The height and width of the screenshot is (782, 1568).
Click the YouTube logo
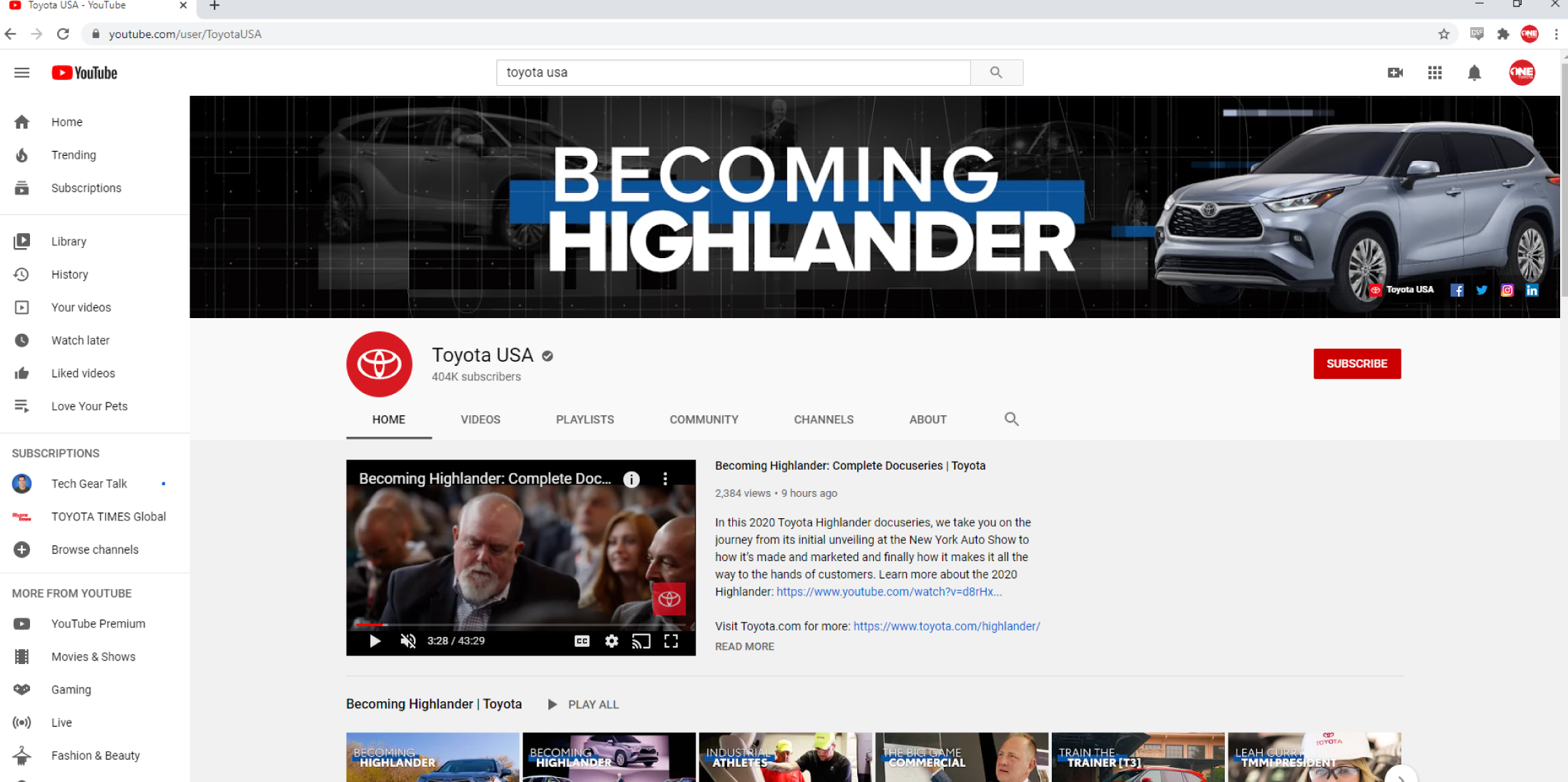tap(84, 72)
